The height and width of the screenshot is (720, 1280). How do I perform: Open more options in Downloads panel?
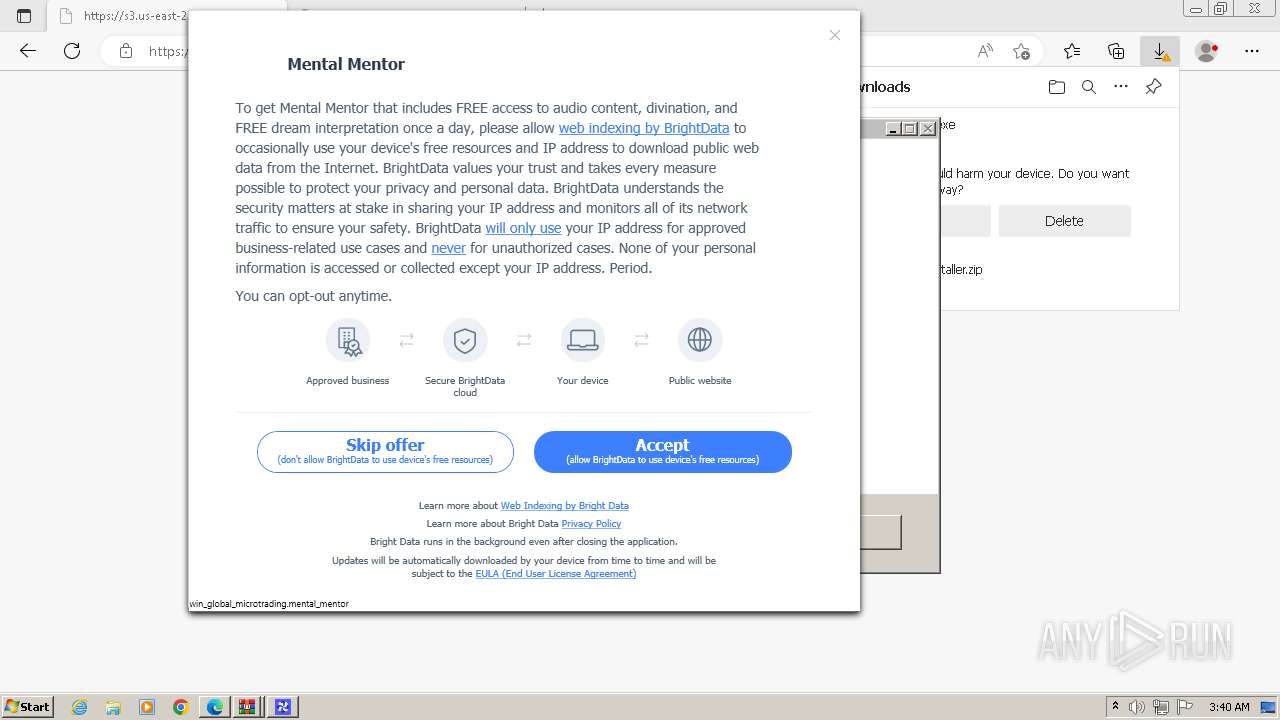coord(1121,87)
